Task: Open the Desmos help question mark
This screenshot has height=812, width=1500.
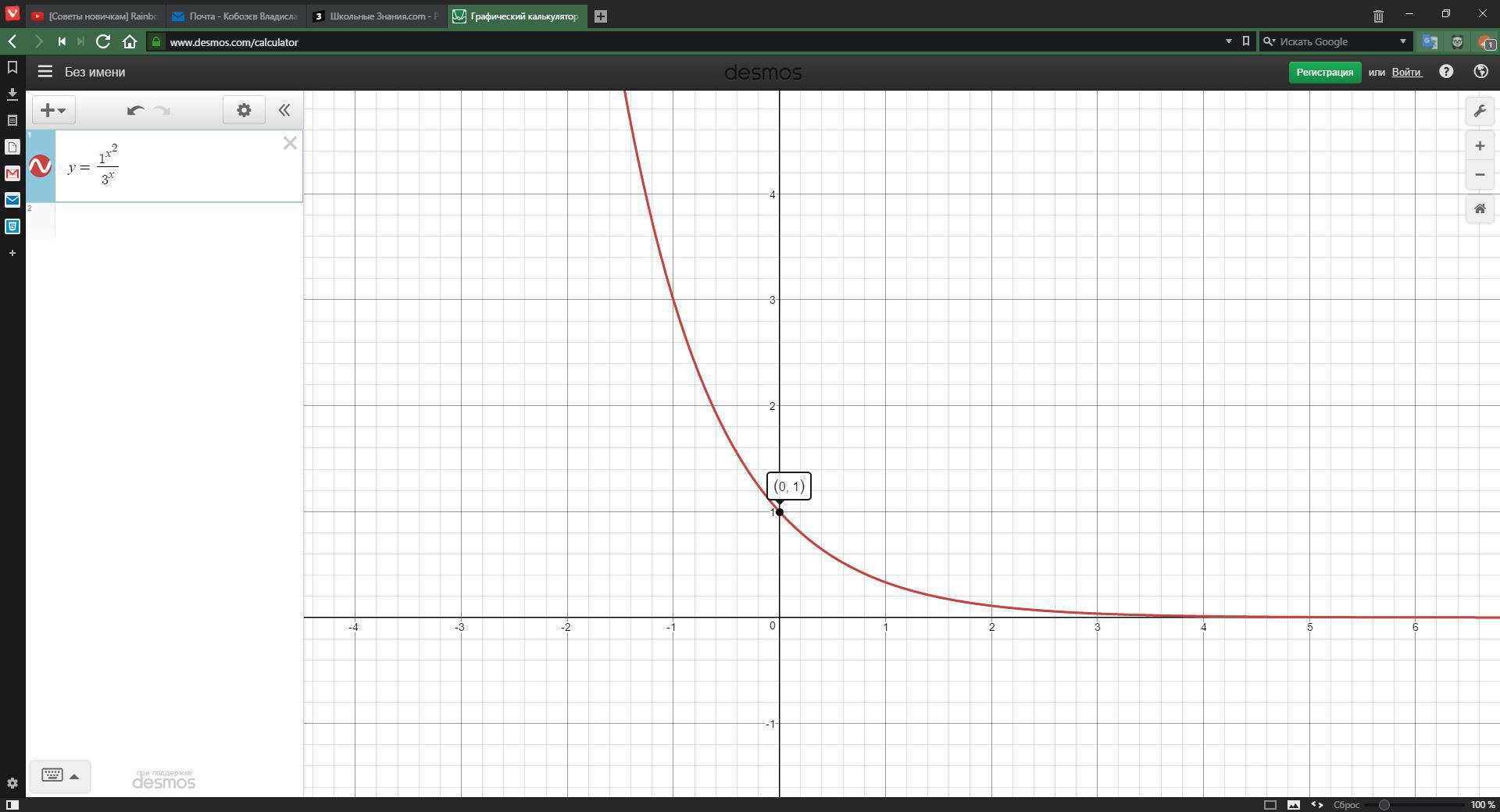Action: coord(1446,71)
